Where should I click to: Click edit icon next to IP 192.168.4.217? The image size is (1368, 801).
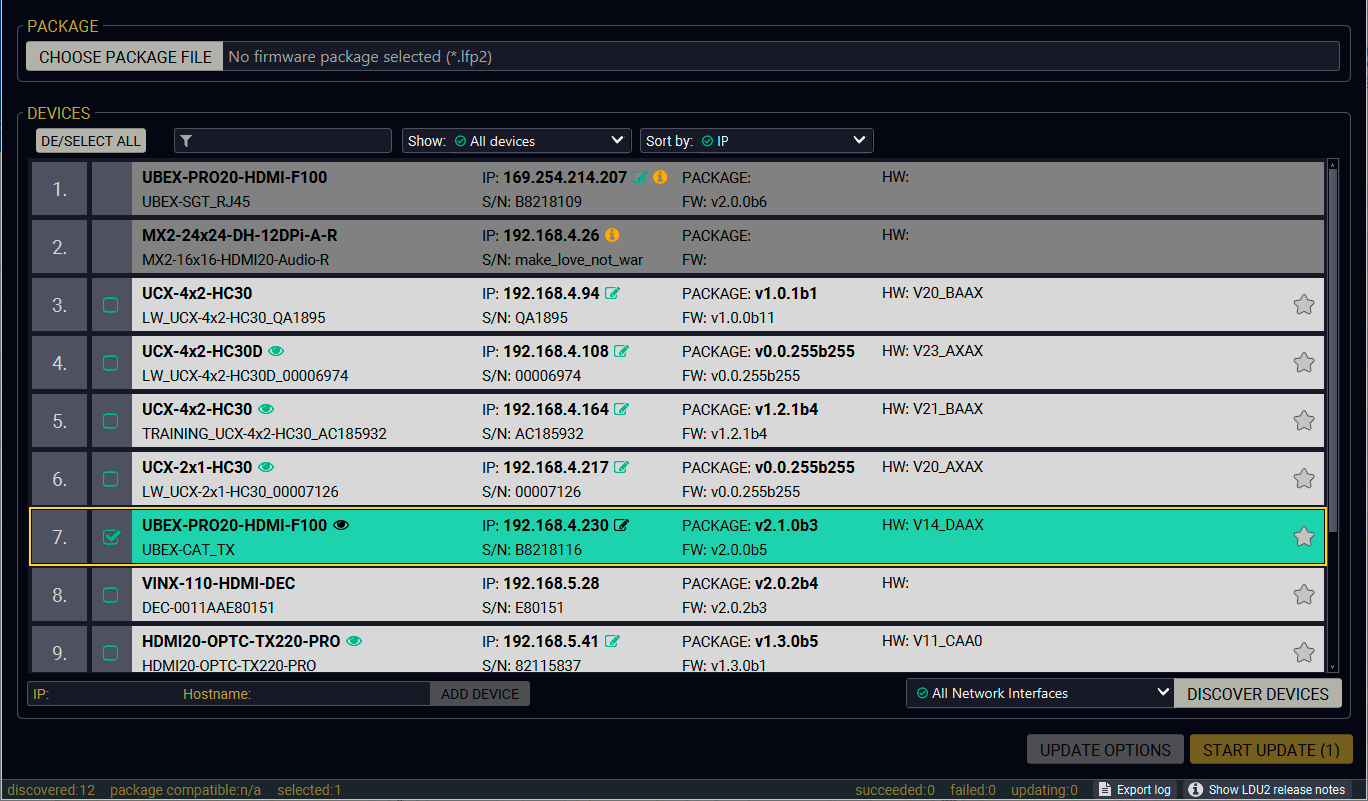(621, 467)
